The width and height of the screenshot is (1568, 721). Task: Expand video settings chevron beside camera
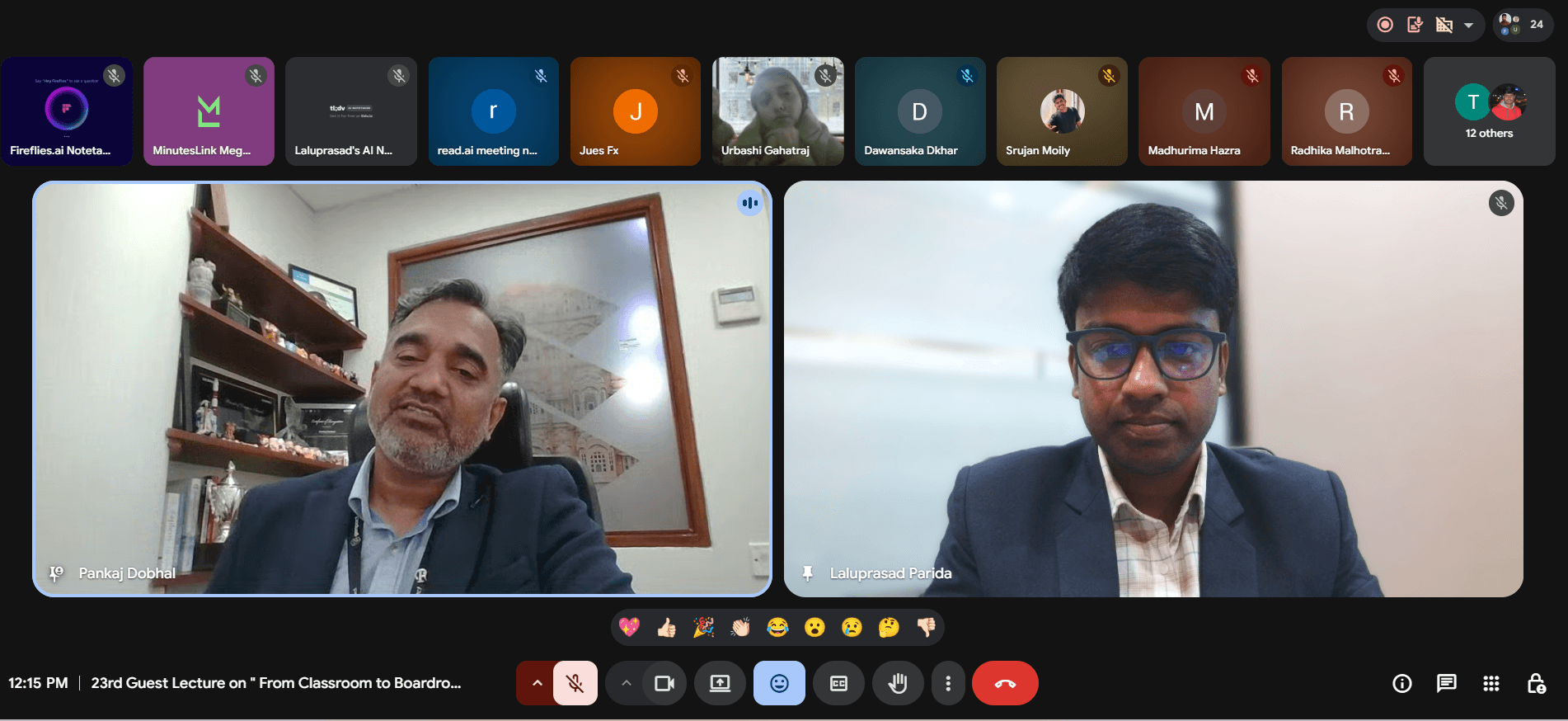tap(626, 683)
